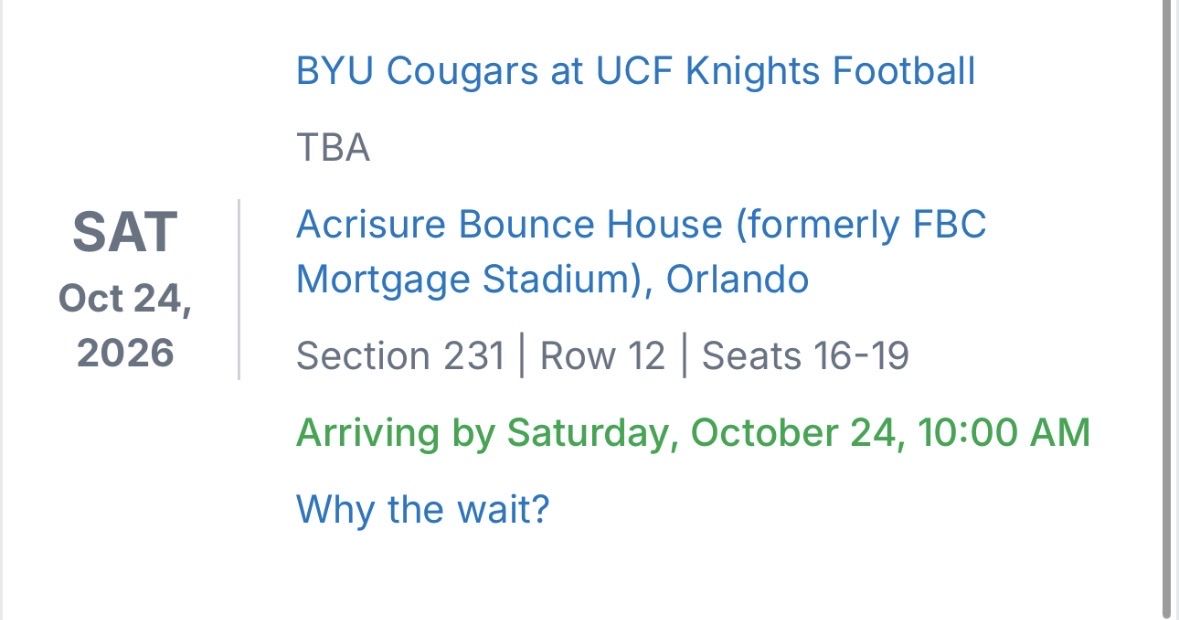Click the "October 24" text in delivery notice
This screenshot has height=620, width=1179.
790,433
